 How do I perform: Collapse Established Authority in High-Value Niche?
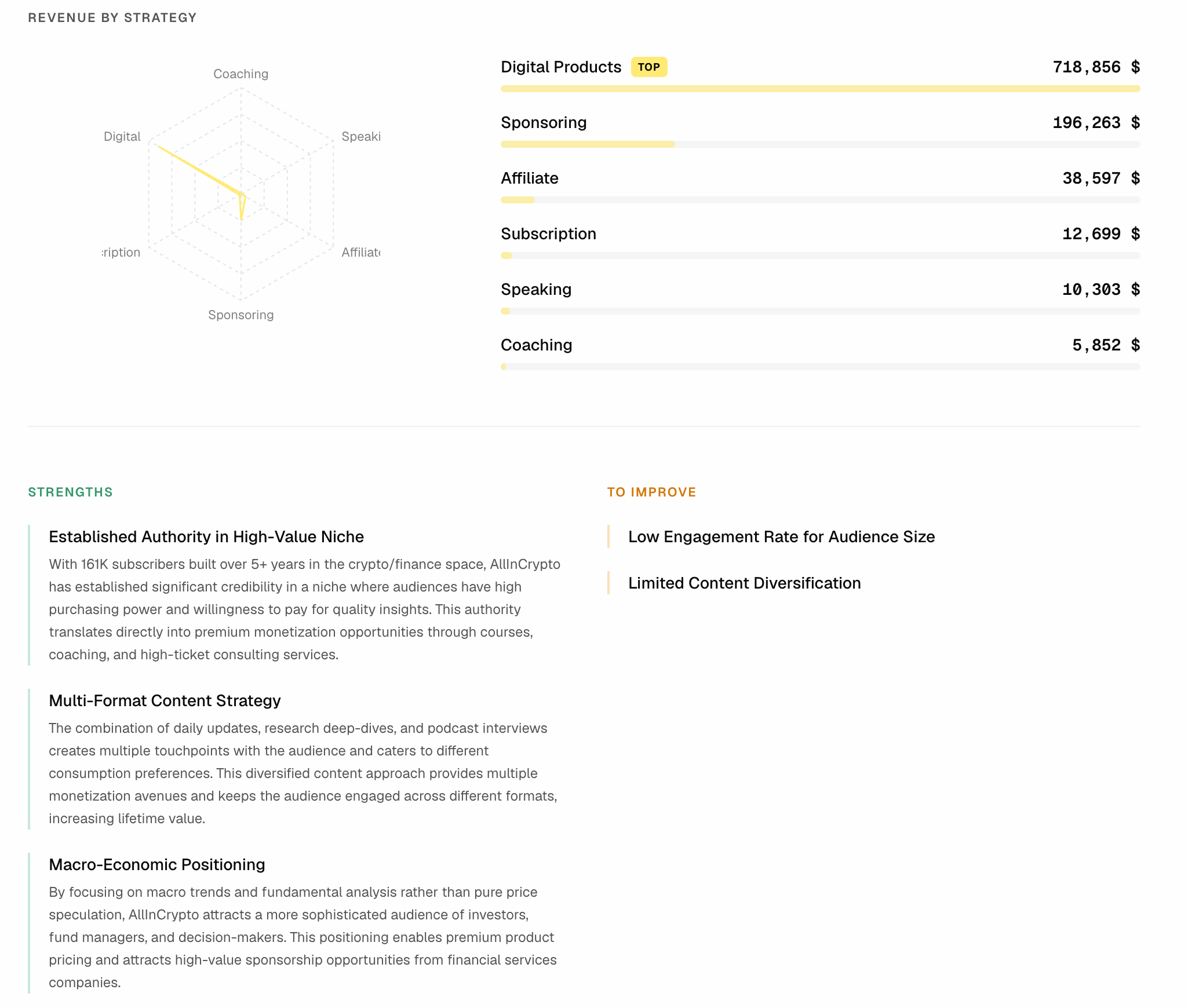[x=206, y=537]
